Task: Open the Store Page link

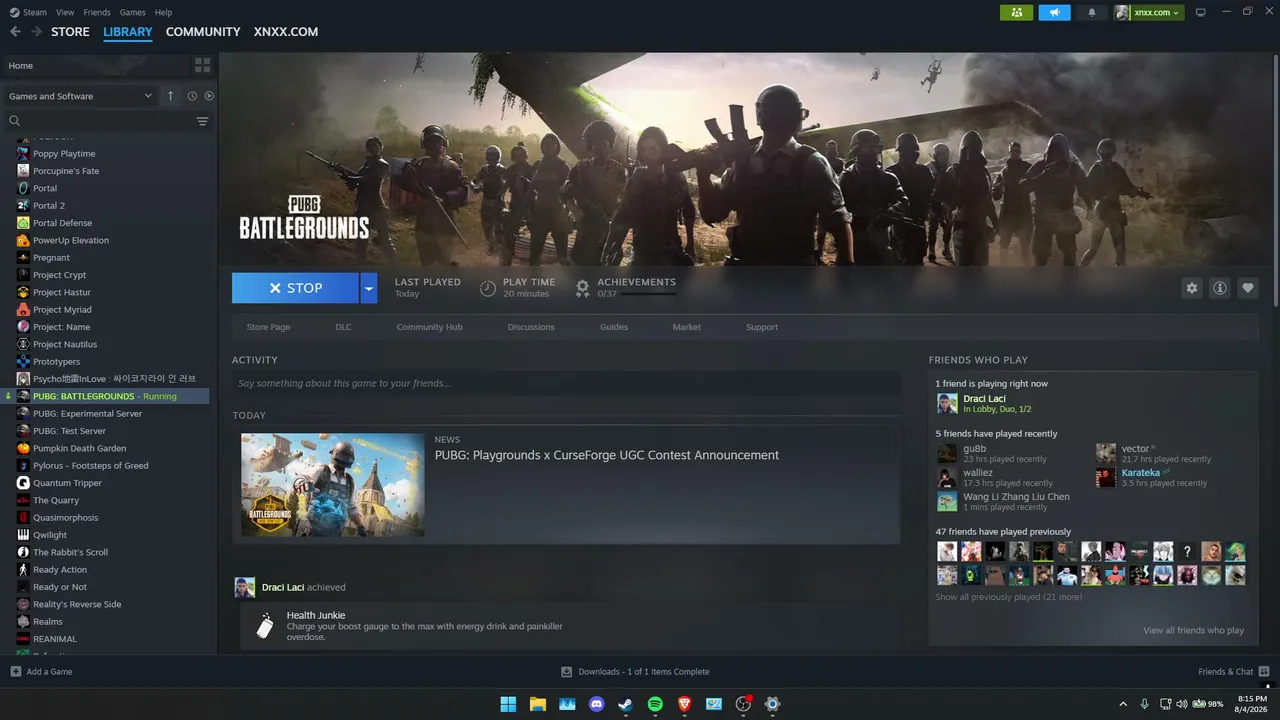Action: point(268,327)
